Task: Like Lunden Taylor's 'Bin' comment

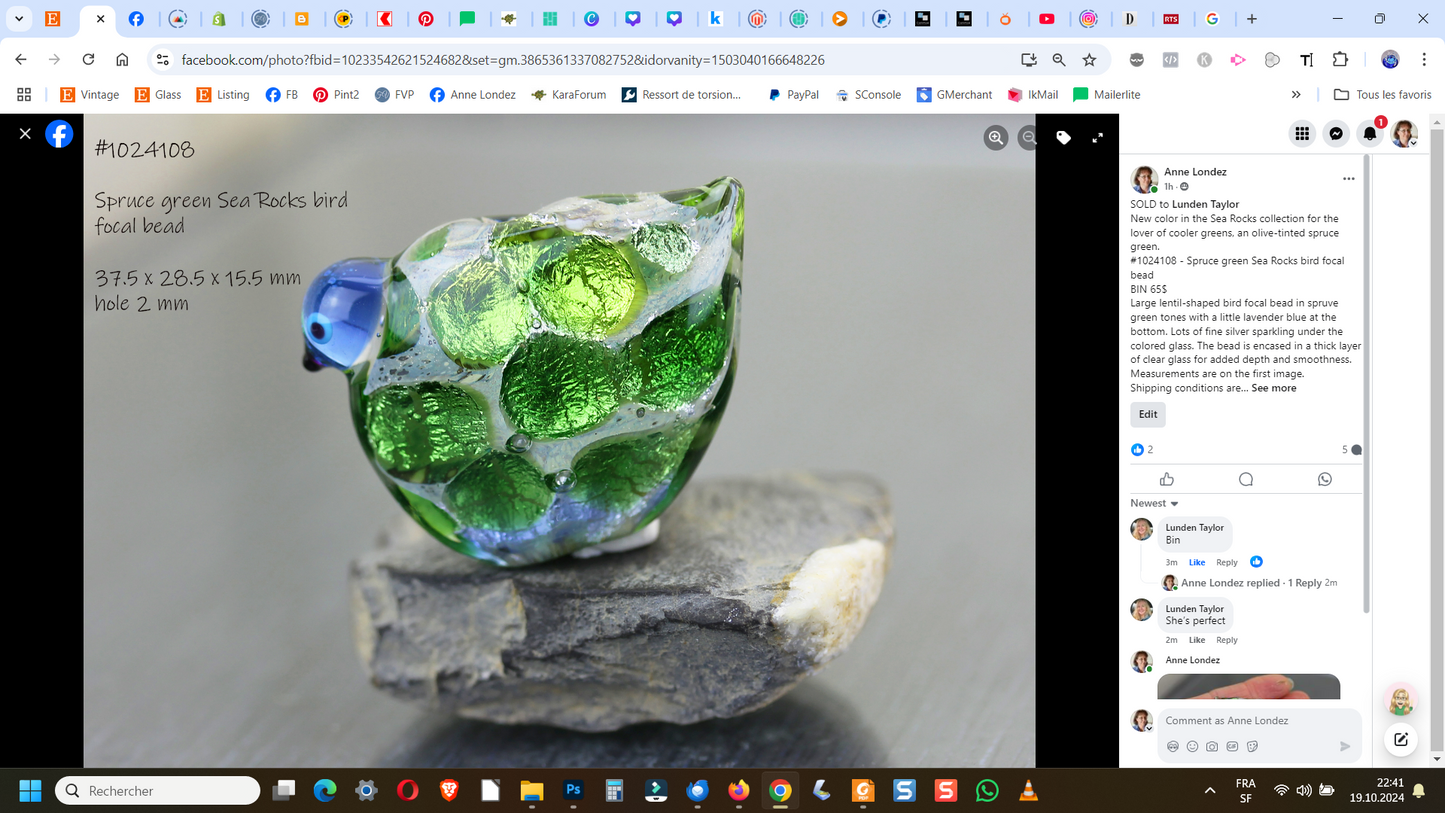Action: pyautogui.click(x=1197, y=562)
